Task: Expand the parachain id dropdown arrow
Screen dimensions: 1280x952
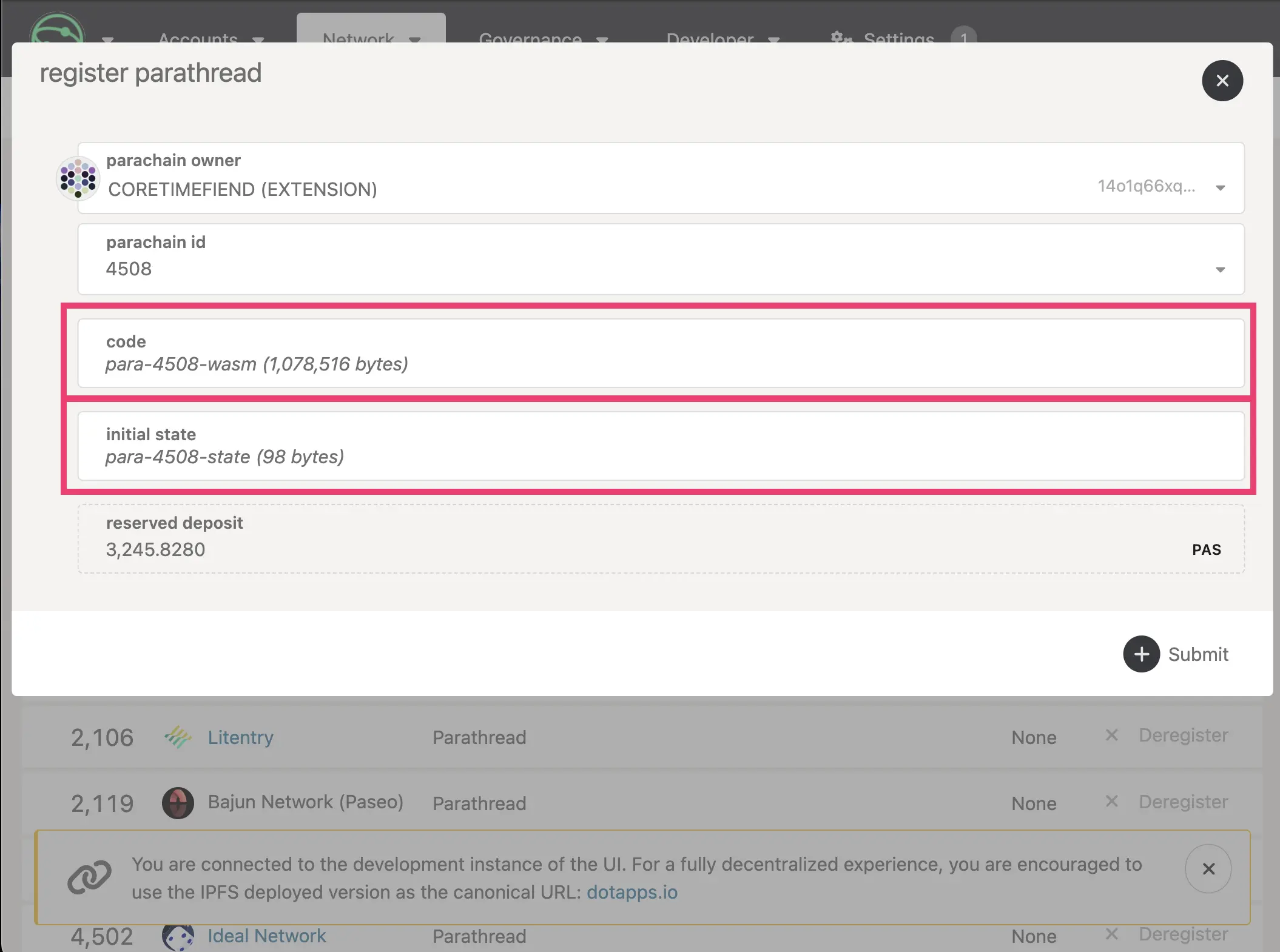Action: tap(1220, 270)
